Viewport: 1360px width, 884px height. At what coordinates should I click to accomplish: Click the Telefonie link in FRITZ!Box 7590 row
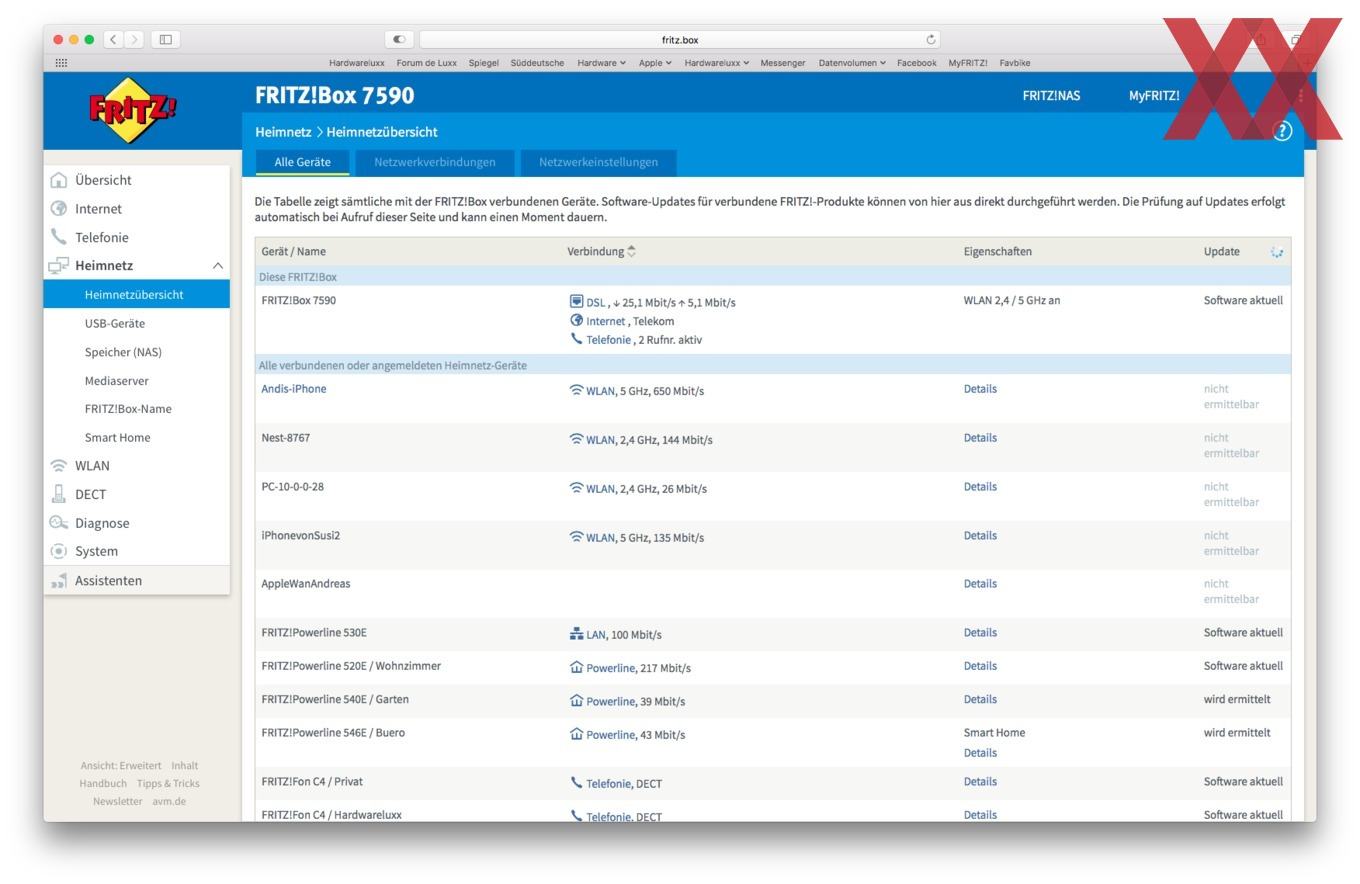pos(608,340)
